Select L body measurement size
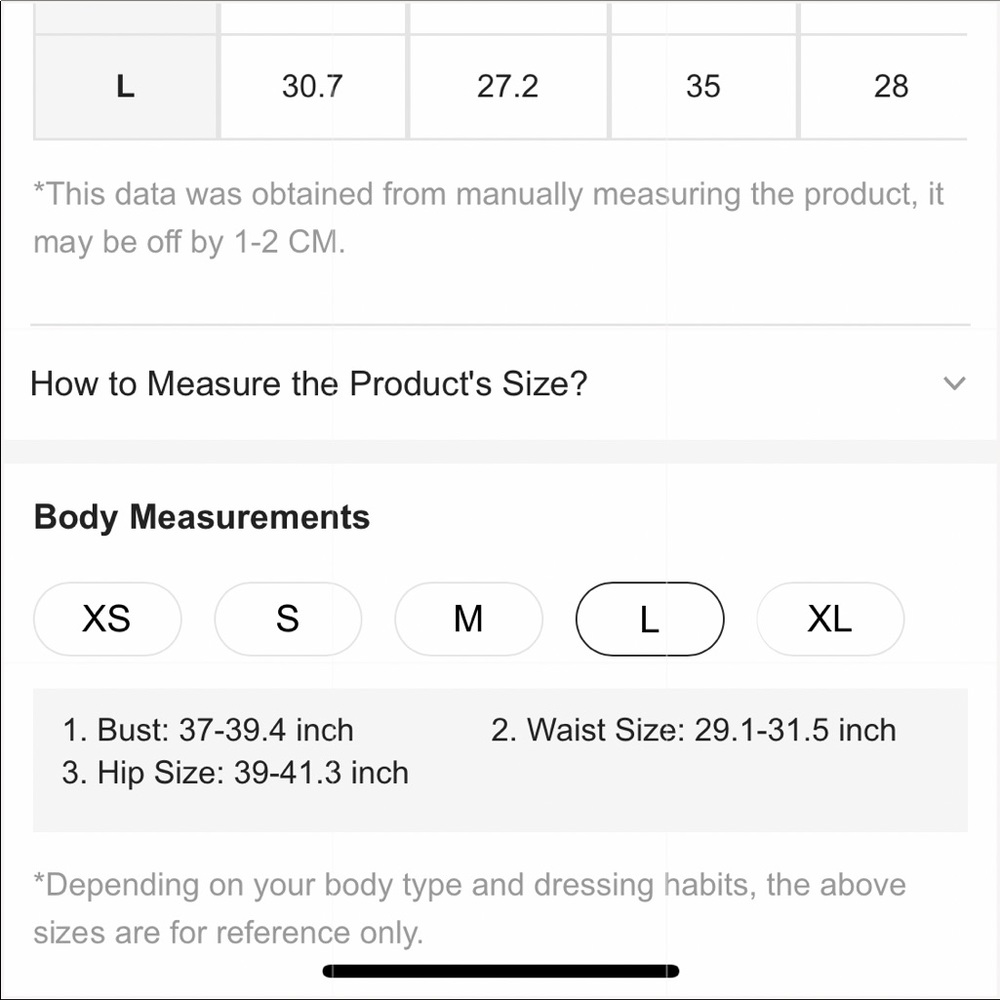Image resolution: width=1000 pixels, height=1000 pixels. pyautogui.click(x=649, y=619)
